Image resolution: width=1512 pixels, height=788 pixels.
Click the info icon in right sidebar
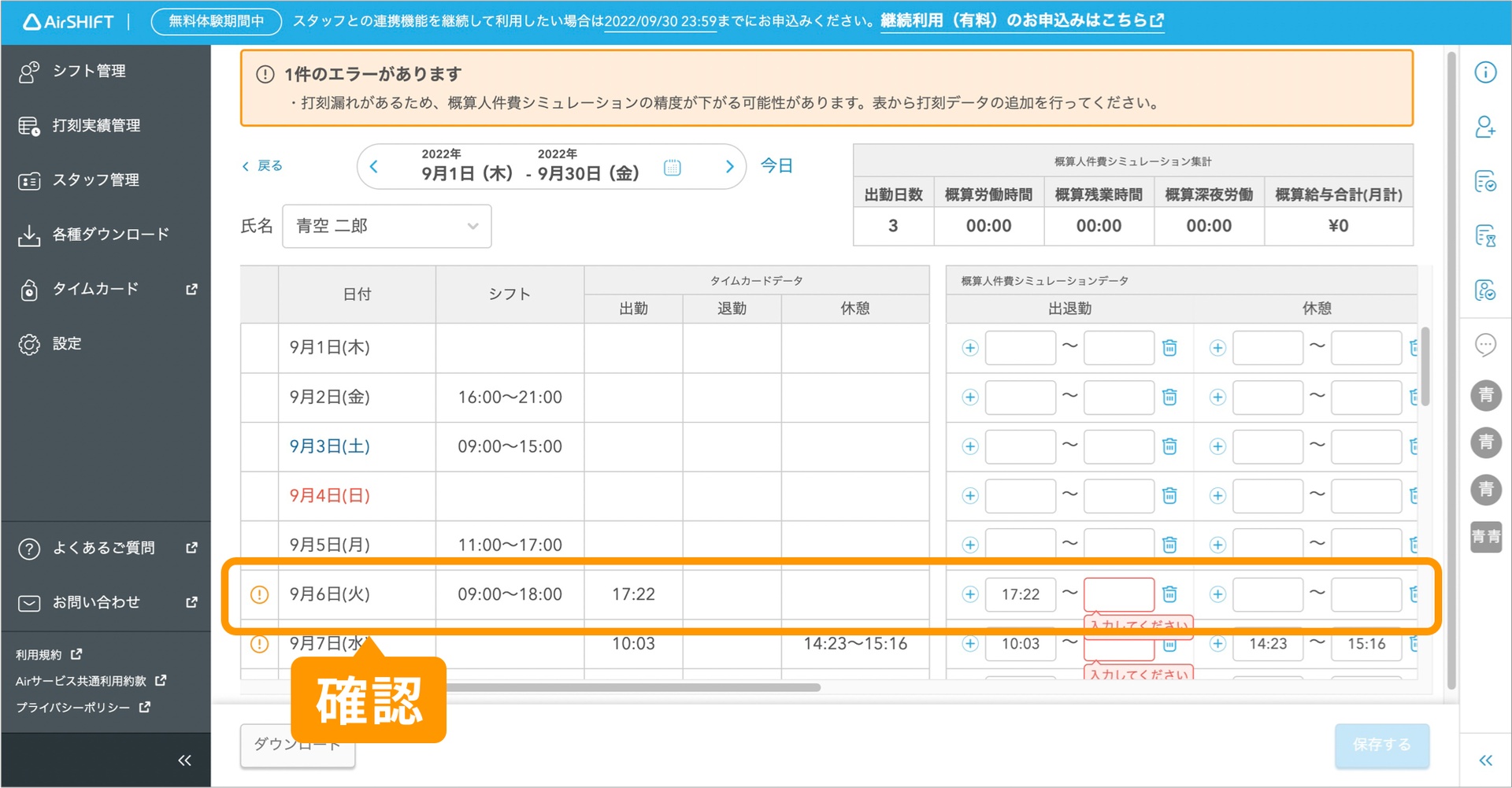pos(1485,72)
